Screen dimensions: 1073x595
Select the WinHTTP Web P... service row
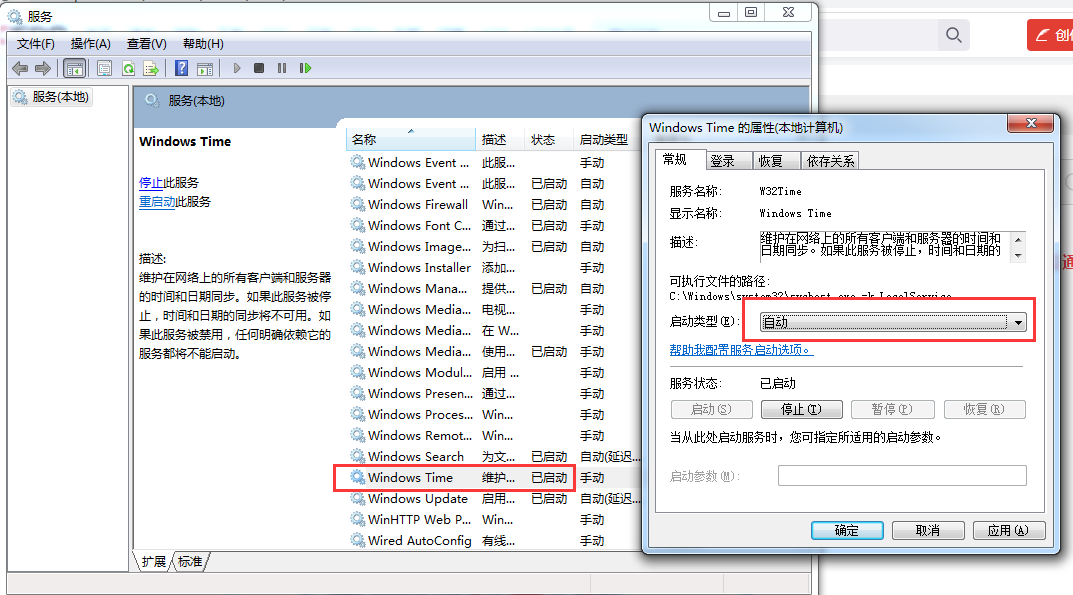click(496, 520)
